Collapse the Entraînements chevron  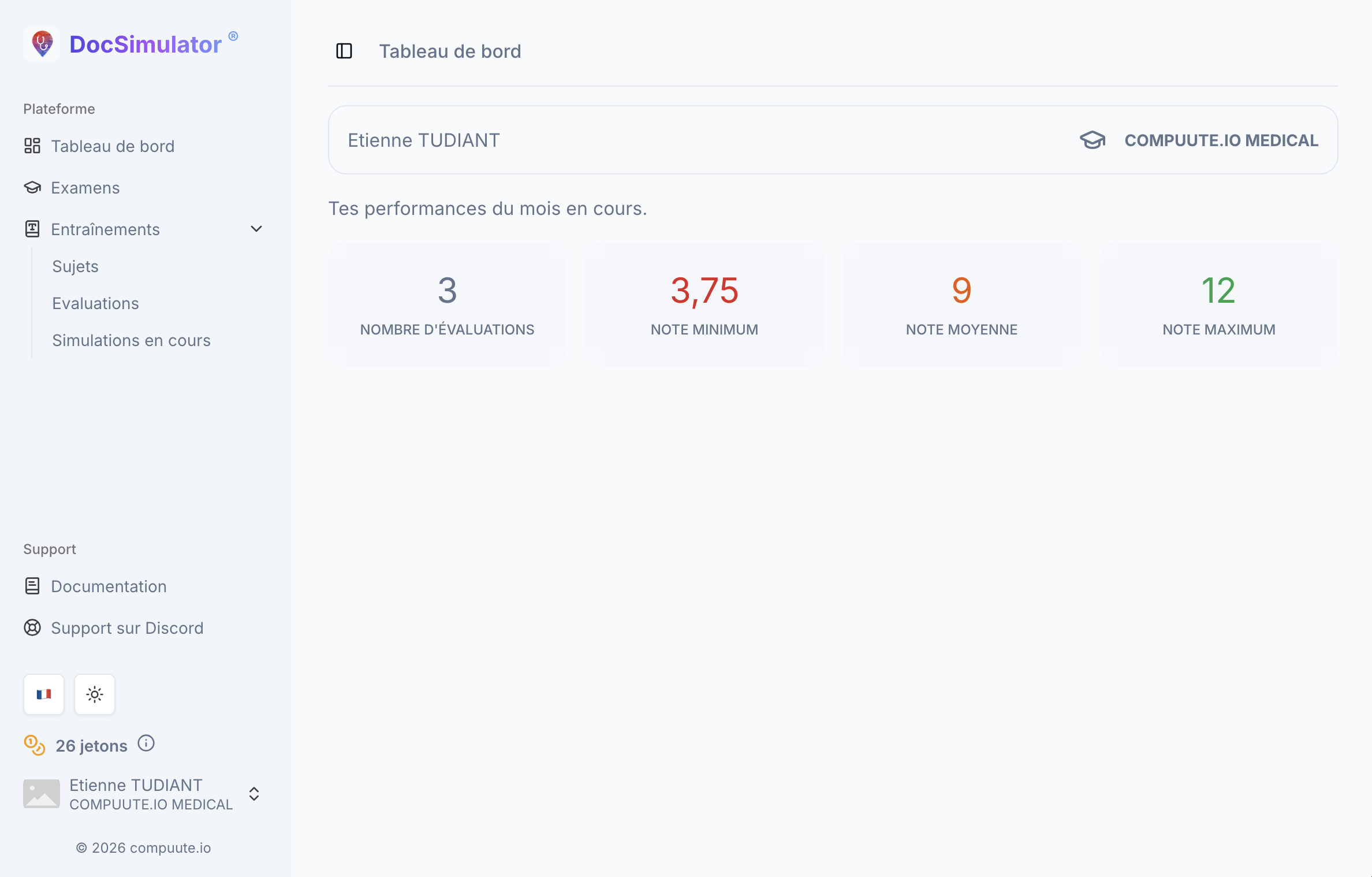[x=256, y=229]
